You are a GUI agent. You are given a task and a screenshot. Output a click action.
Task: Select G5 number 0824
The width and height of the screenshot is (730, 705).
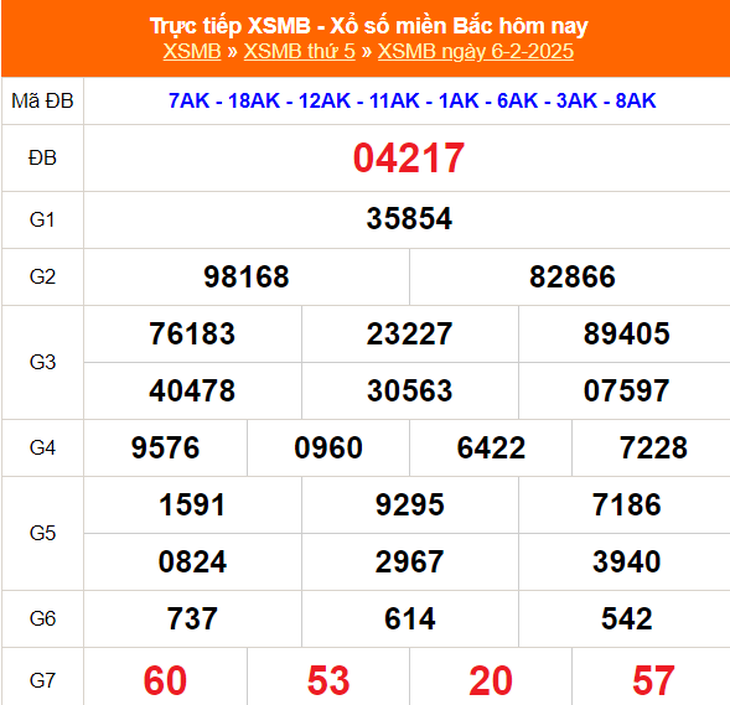click(192, 561)
